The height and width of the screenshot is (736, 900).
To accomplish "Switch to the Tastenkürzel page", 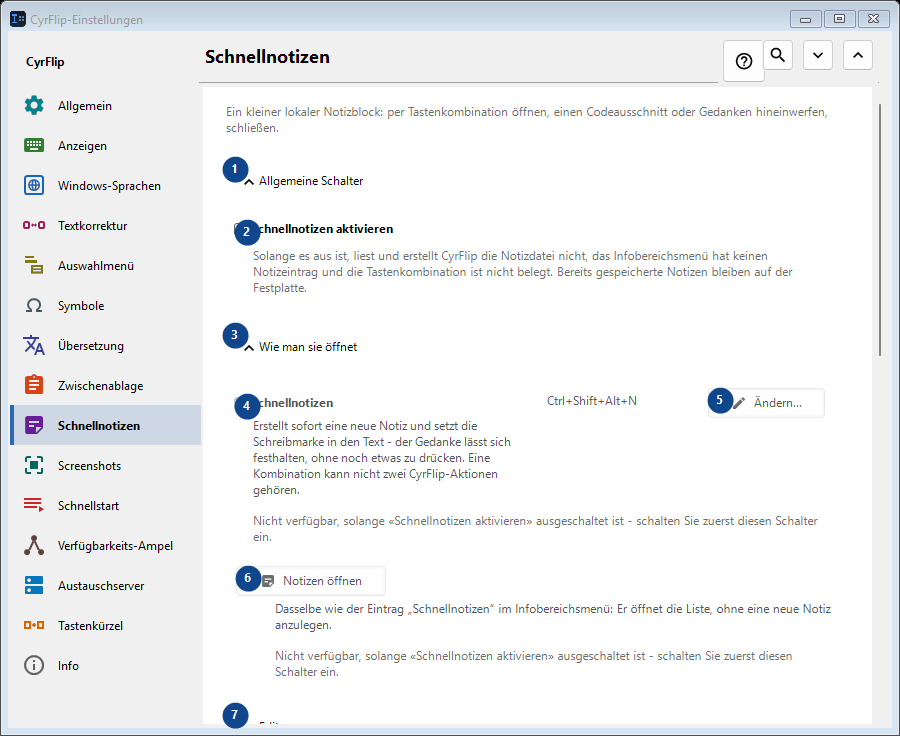I will pyautogui.click(x=106, y=625).
